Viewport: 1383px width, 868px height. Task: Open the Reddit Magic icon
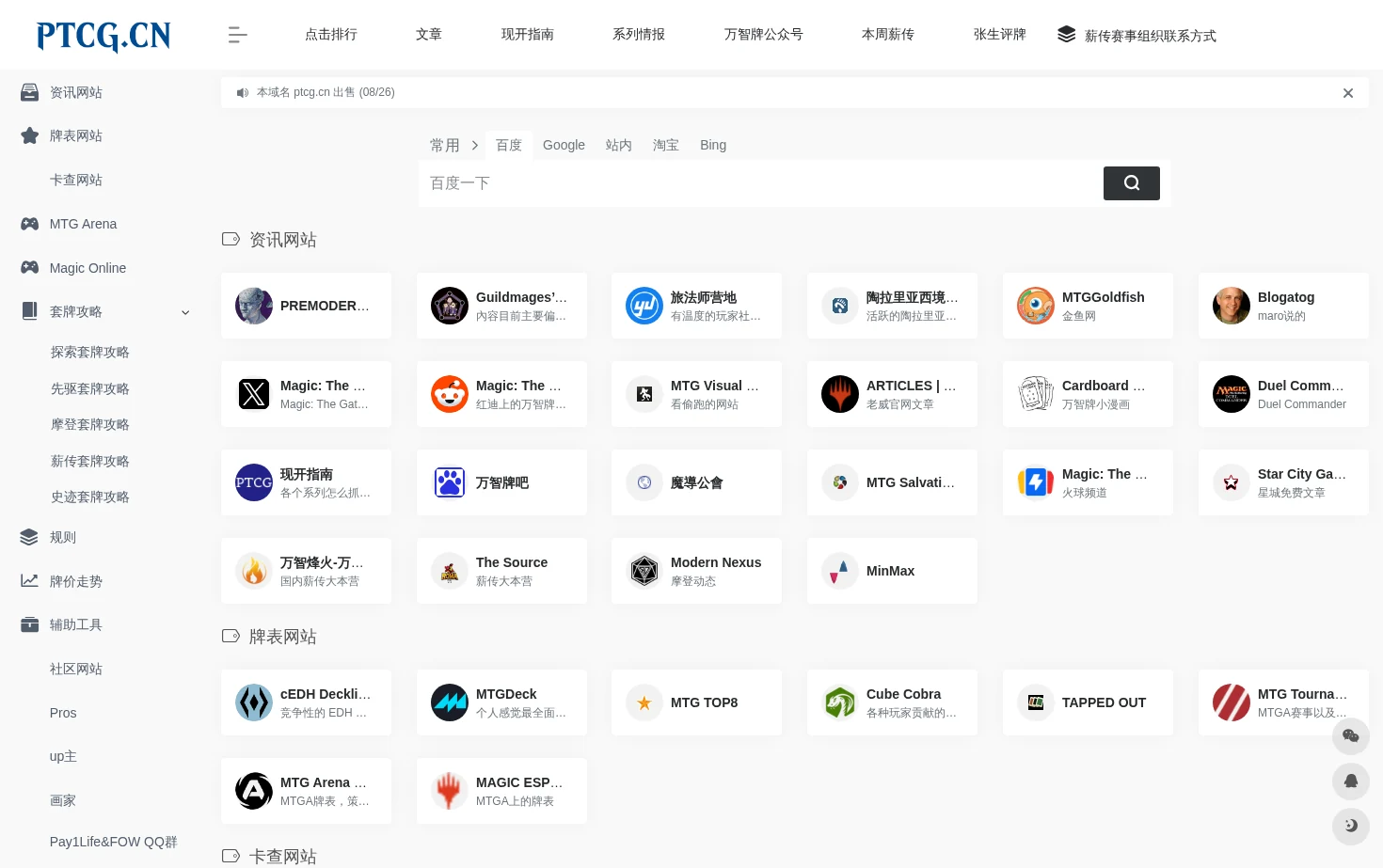coord(450,394)
